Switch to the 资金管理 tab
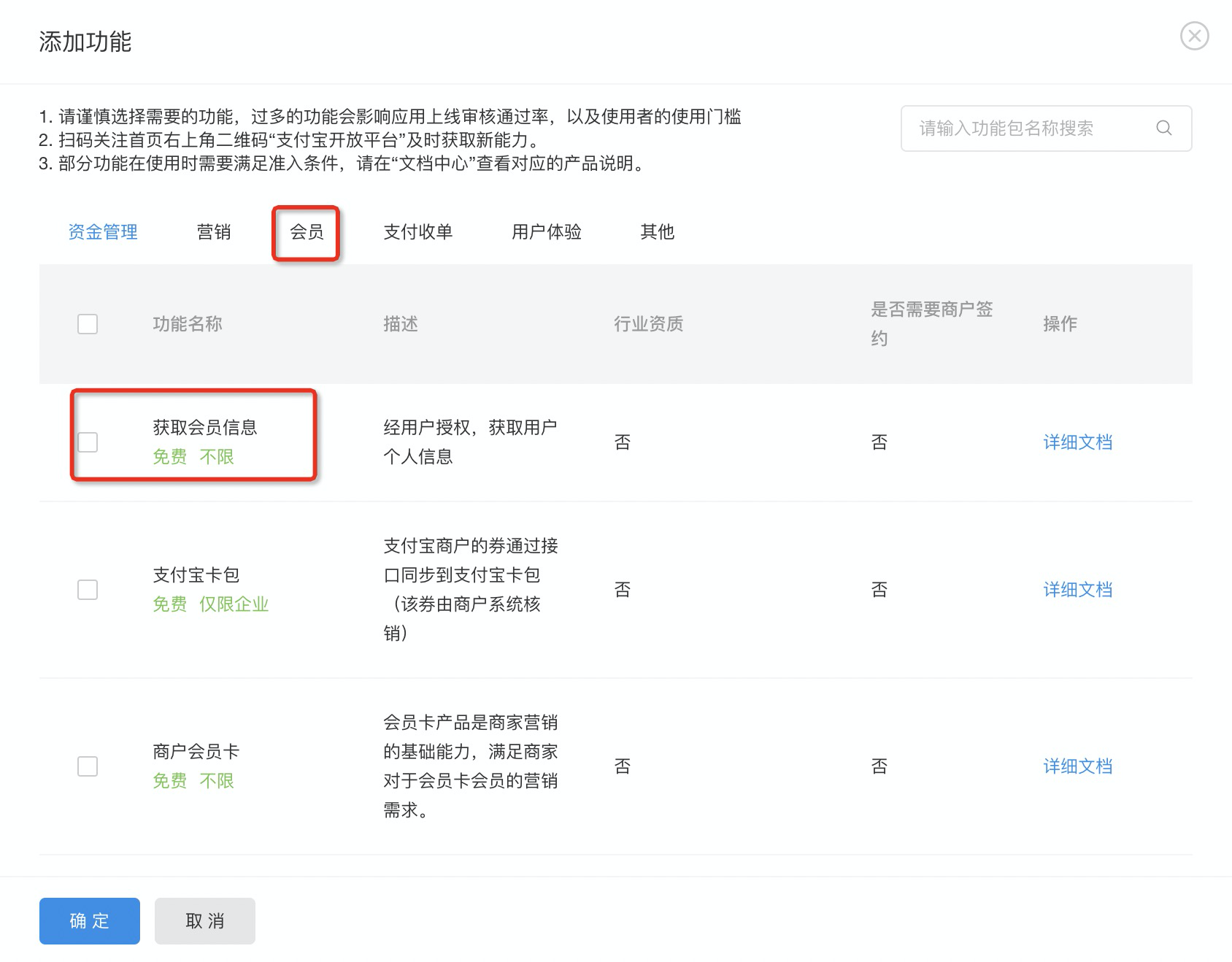 point(102,232)
